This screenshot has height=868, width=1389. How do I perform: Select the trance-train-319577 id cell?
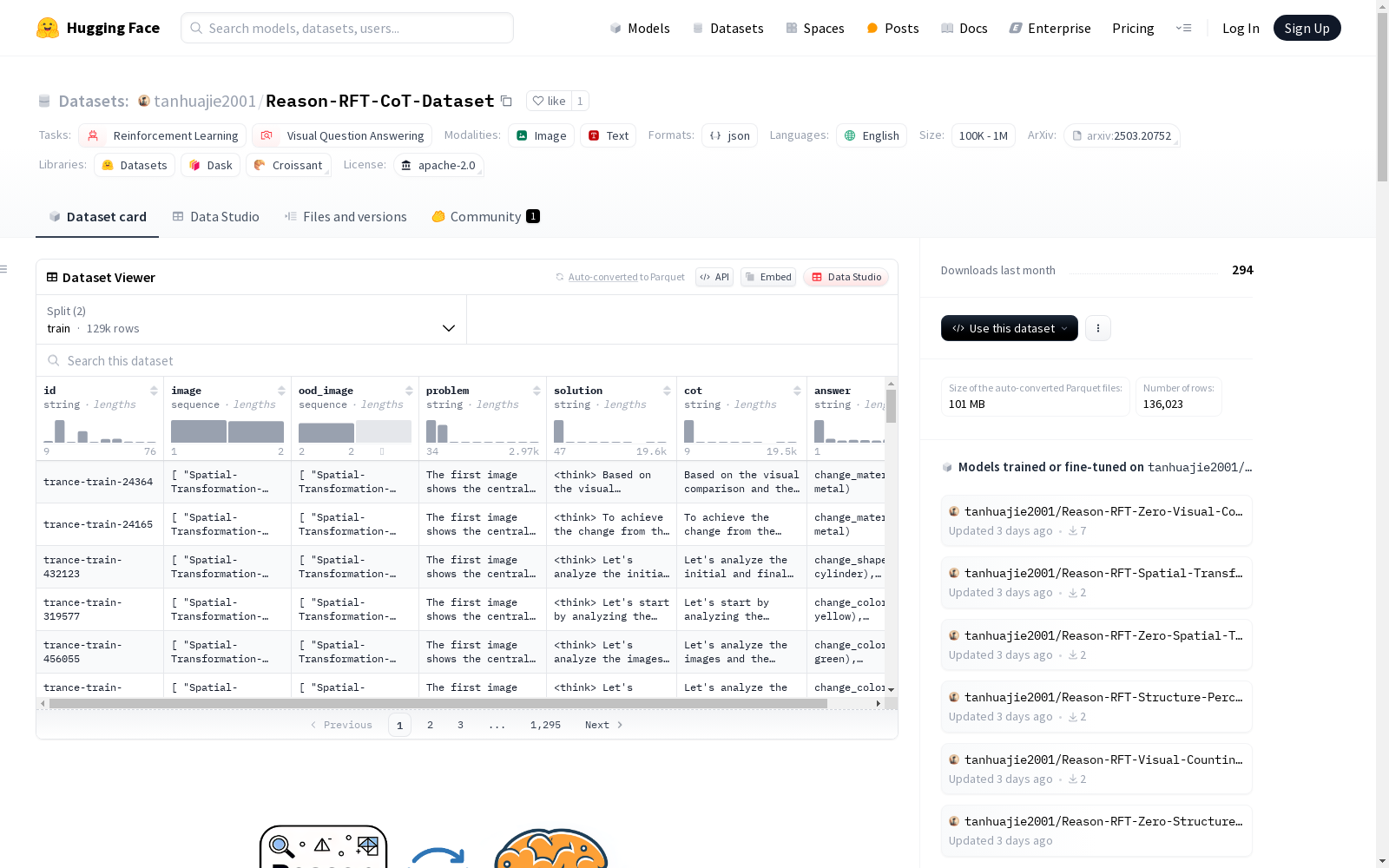100,609
